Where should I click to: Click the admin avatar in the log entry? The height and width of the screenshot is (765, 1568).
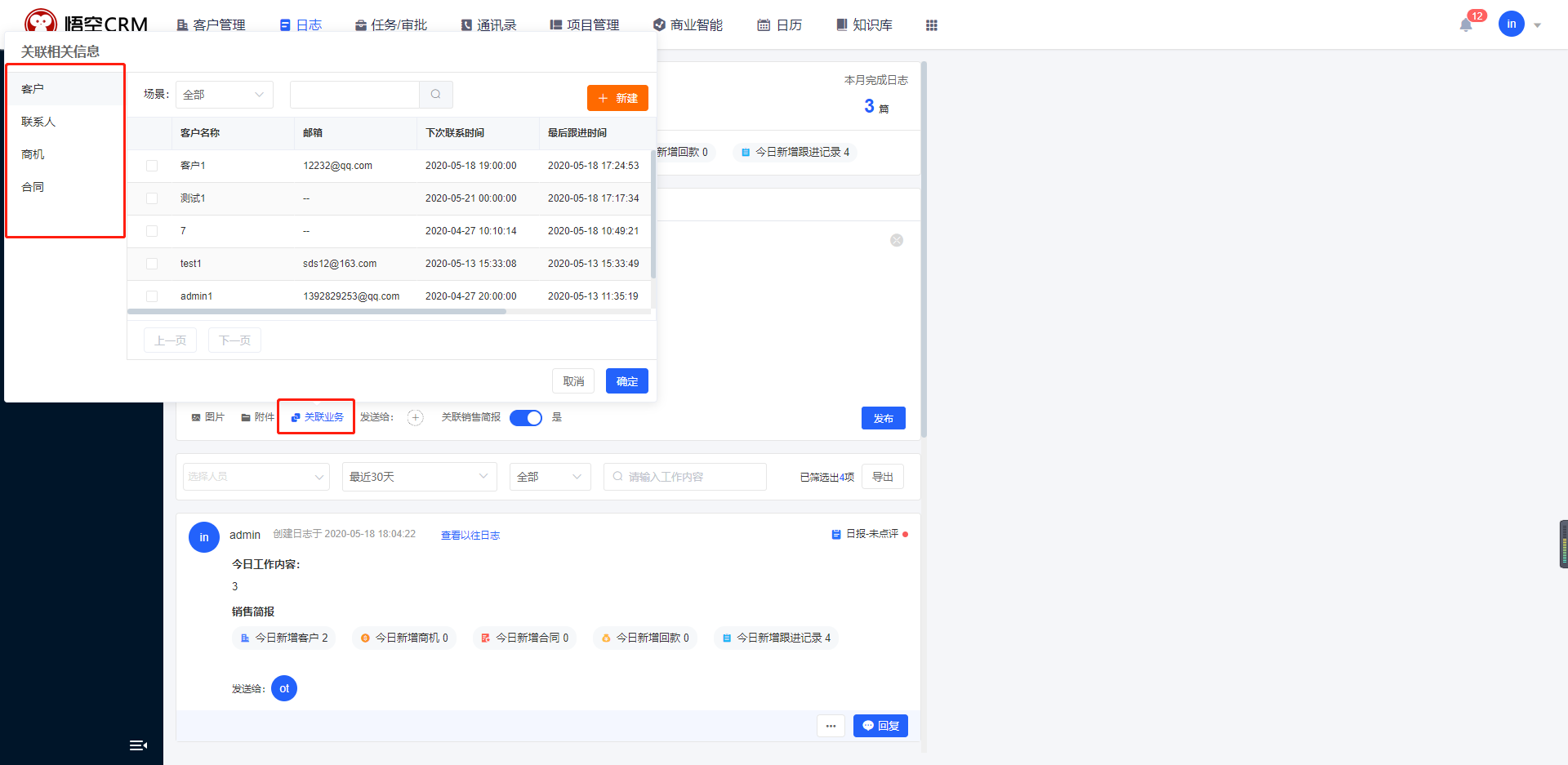click(204, 537)
